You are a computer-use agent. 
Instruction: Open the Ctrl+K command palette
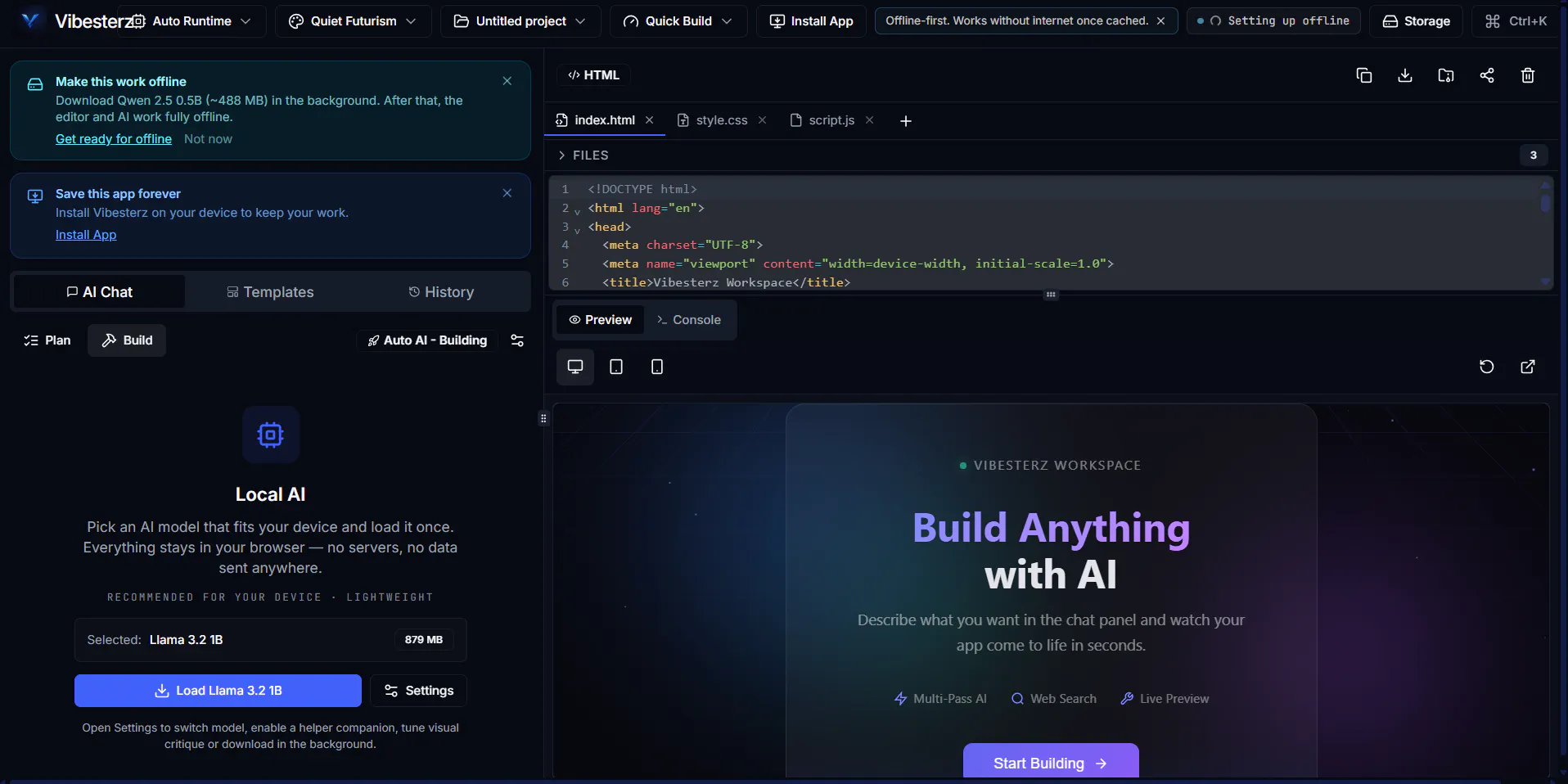[x=1516, y=21]
